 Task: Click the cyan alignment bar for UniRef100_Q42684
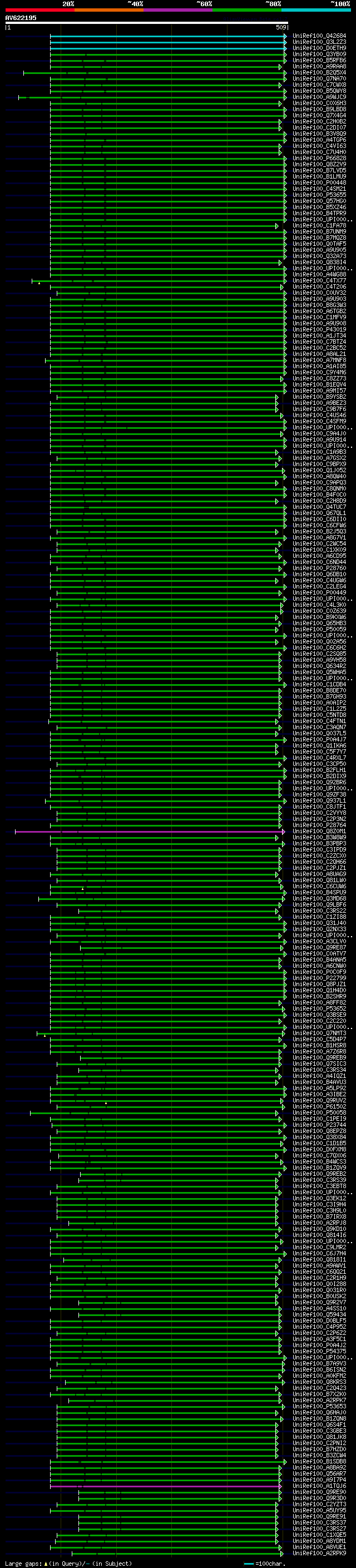[x=168, y=37]
